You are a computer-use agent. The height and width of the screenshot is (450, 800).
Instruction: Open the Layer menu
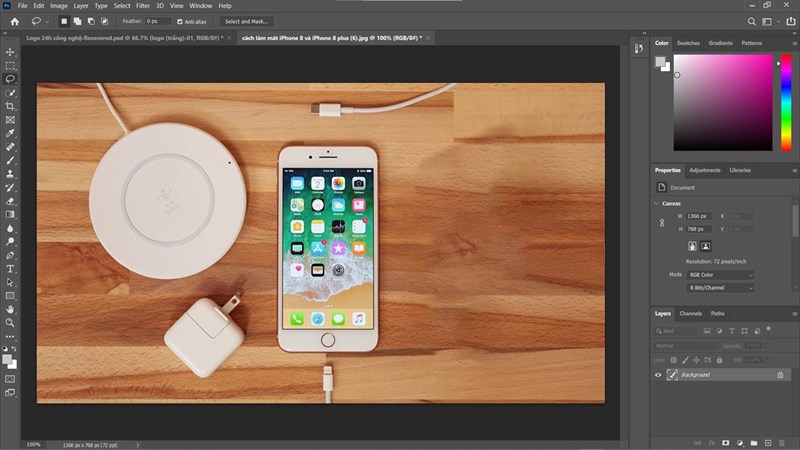pos(81,6)
